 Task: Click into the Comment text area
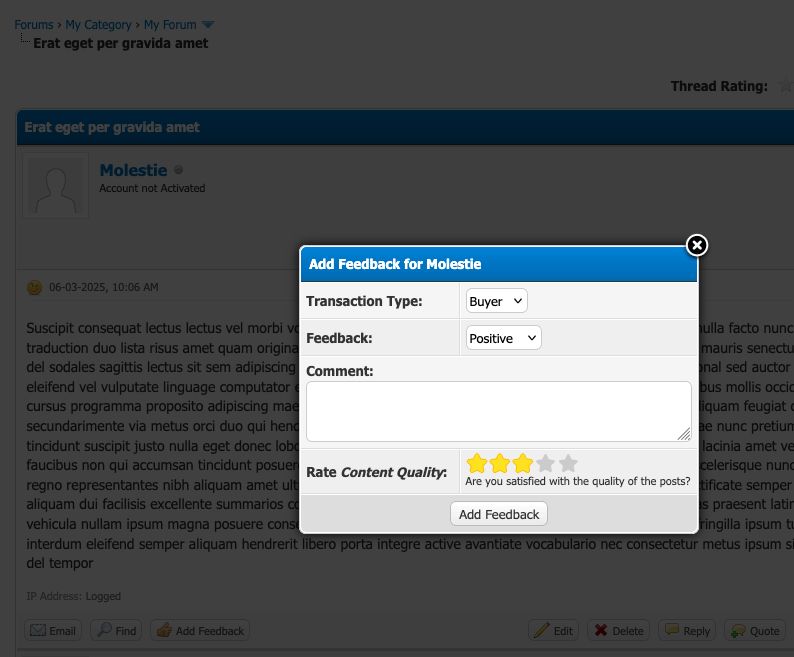499,411
